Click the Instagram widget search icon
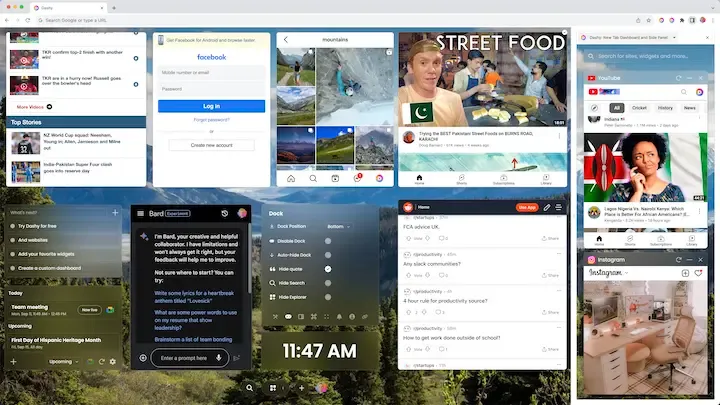Viewport: 720px width, 405px height. click(x=313, y=179)
